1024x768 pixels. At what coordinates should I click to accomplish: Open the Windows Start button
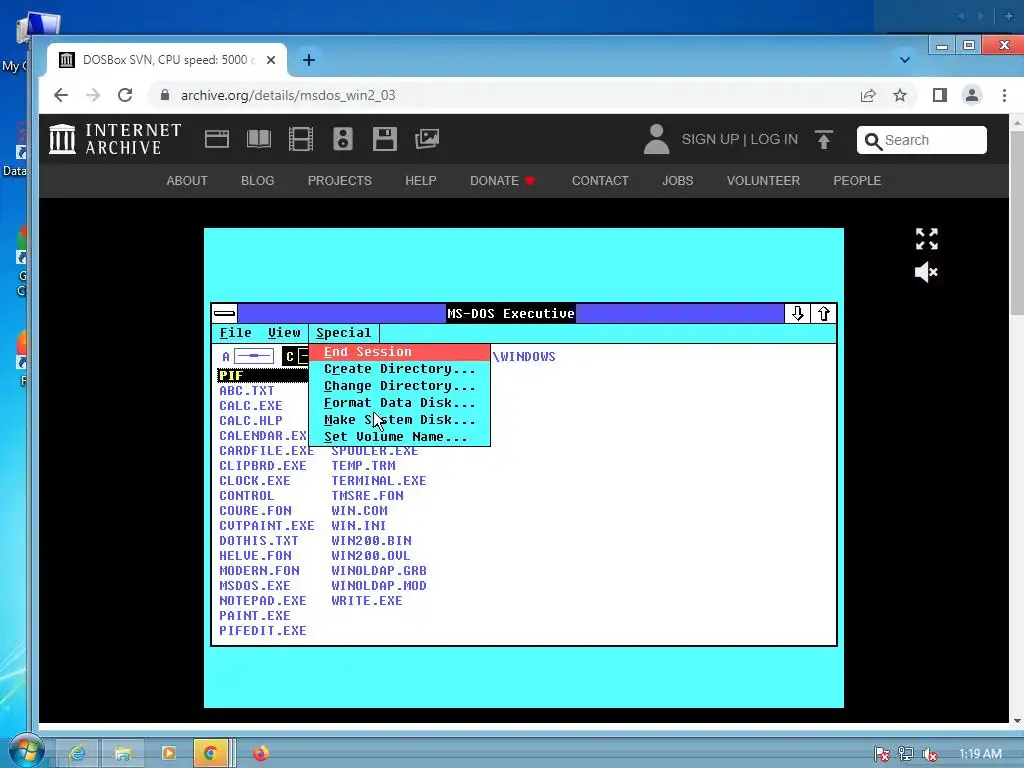click(x=26, y=751)
